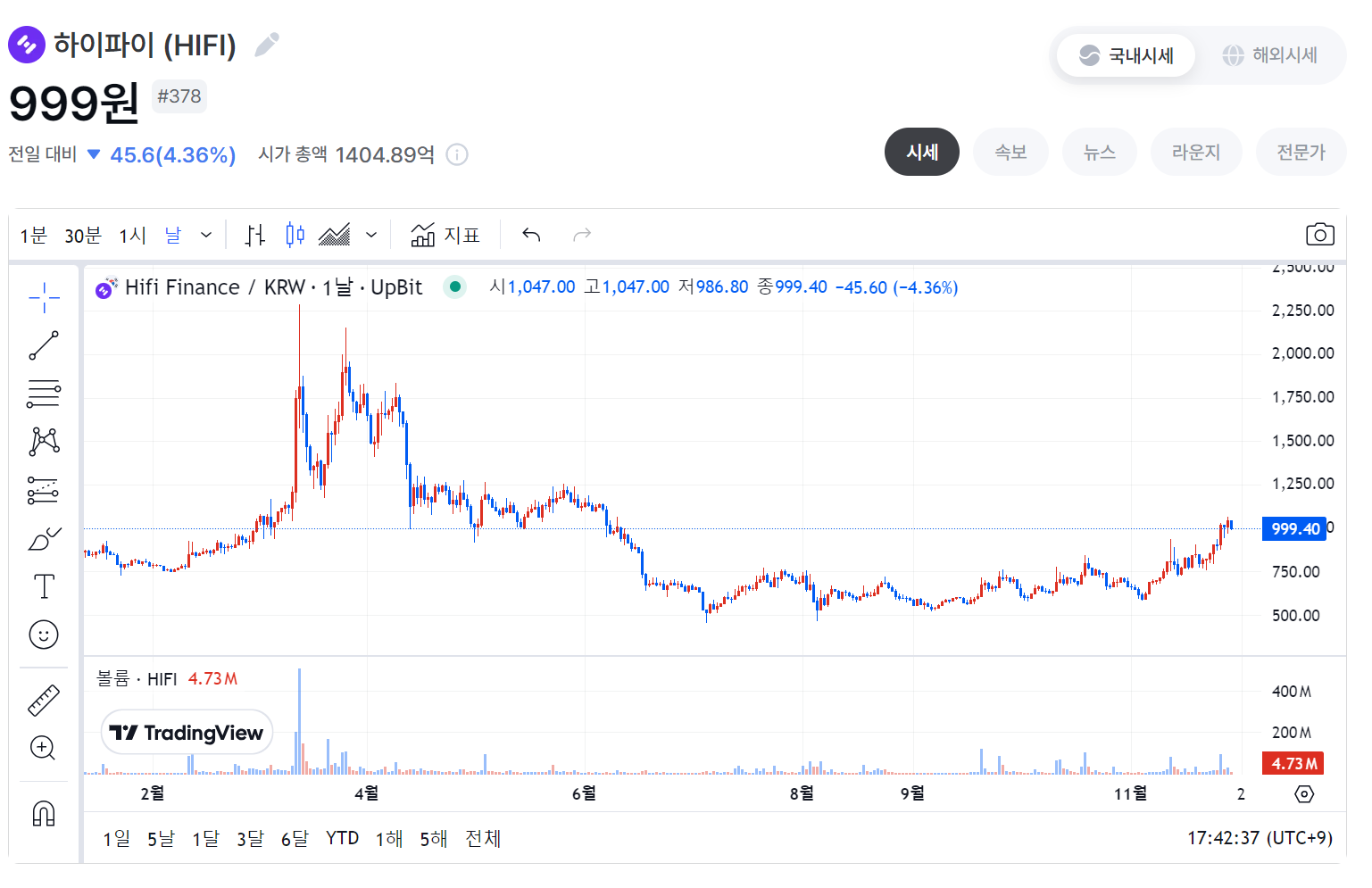Open the emoji icons tool
The height and width of the screenshot is (888, 1372).
pos(44,635)
